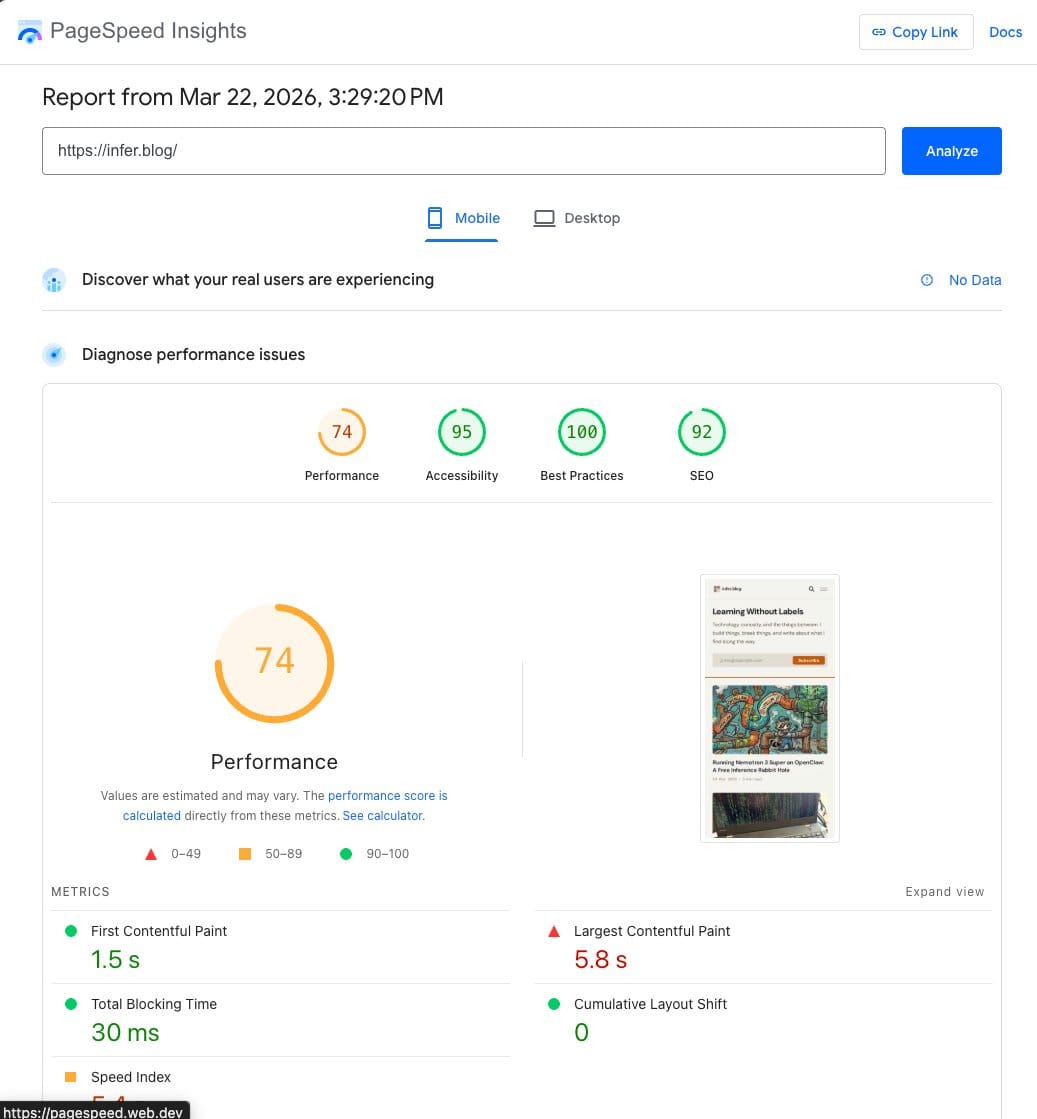This screenshot has width=1037, height=1119.
Task: Click the green dot beside First Contentful Paint
Action: 71,931
